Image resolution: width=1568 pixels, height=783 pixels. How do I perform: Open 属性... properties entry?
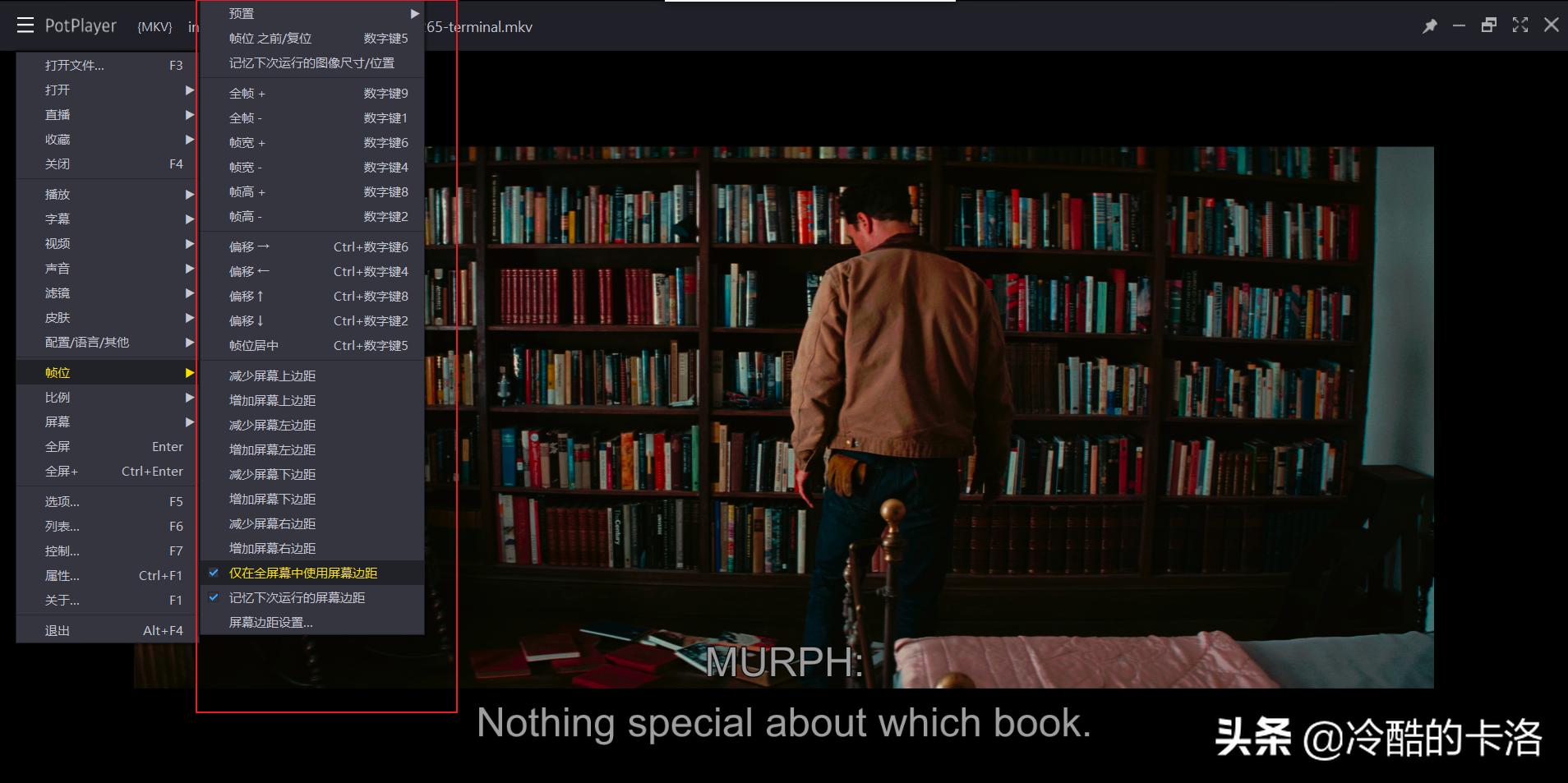pyautogui.click(x=106, y=575)
